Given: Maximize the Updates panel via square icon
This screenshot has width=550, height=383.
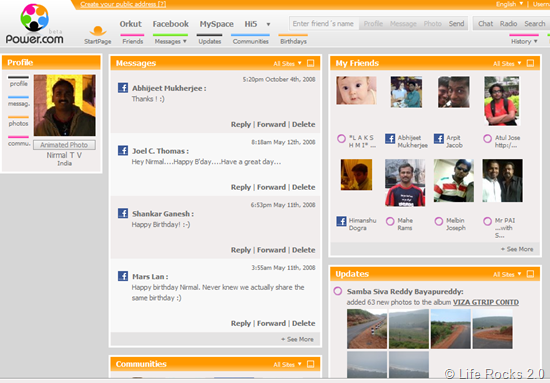Looking at the screenshot, I should click(x=530, y=274).
